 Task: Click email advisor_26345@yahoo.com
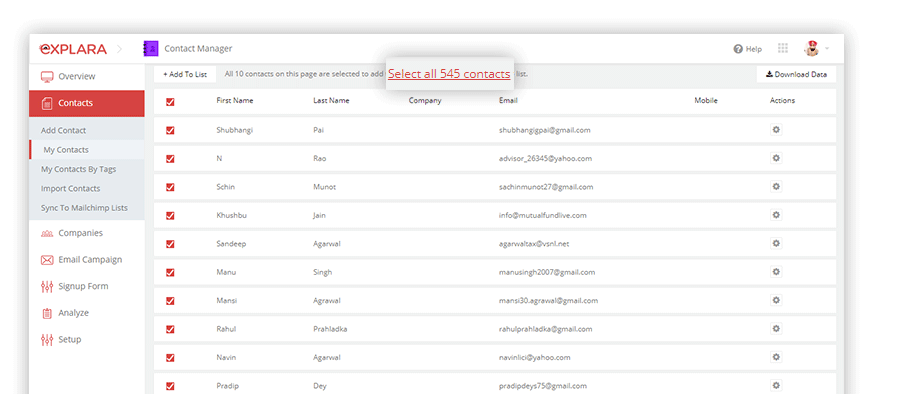click(x=545, y=158)
